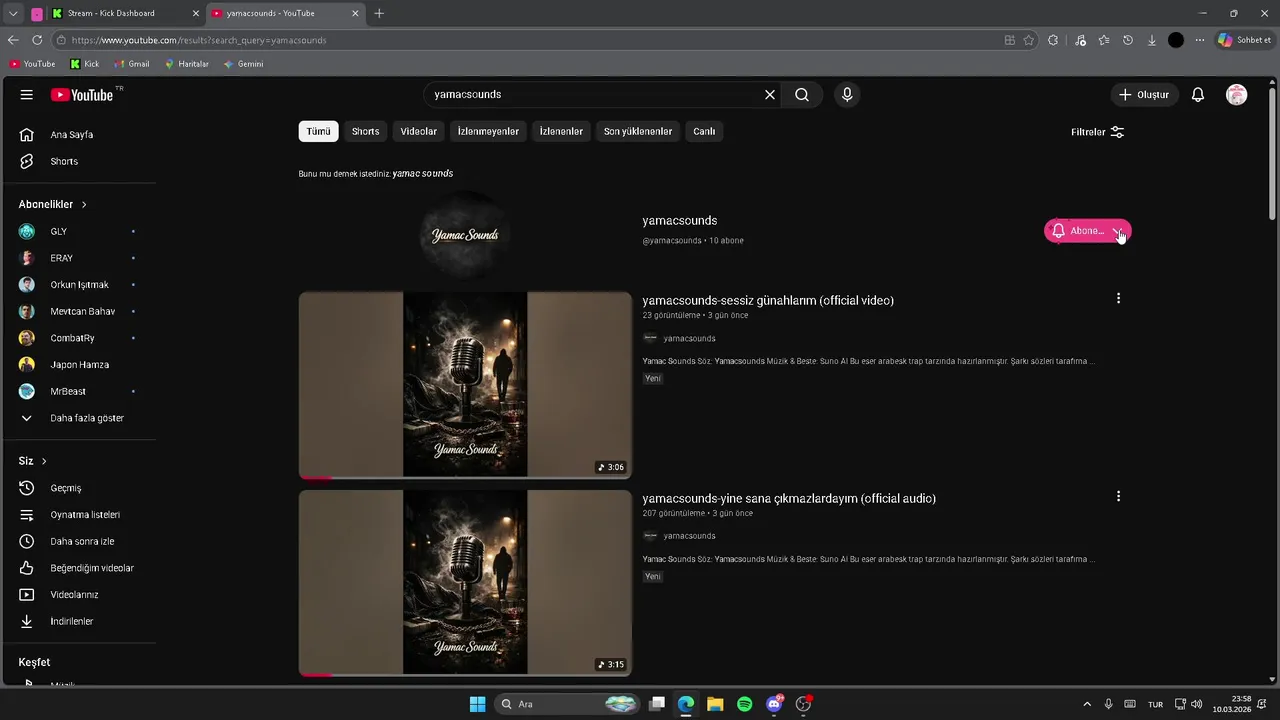
Task: Click the Windows taskbar search box
Action: point(567,704)
